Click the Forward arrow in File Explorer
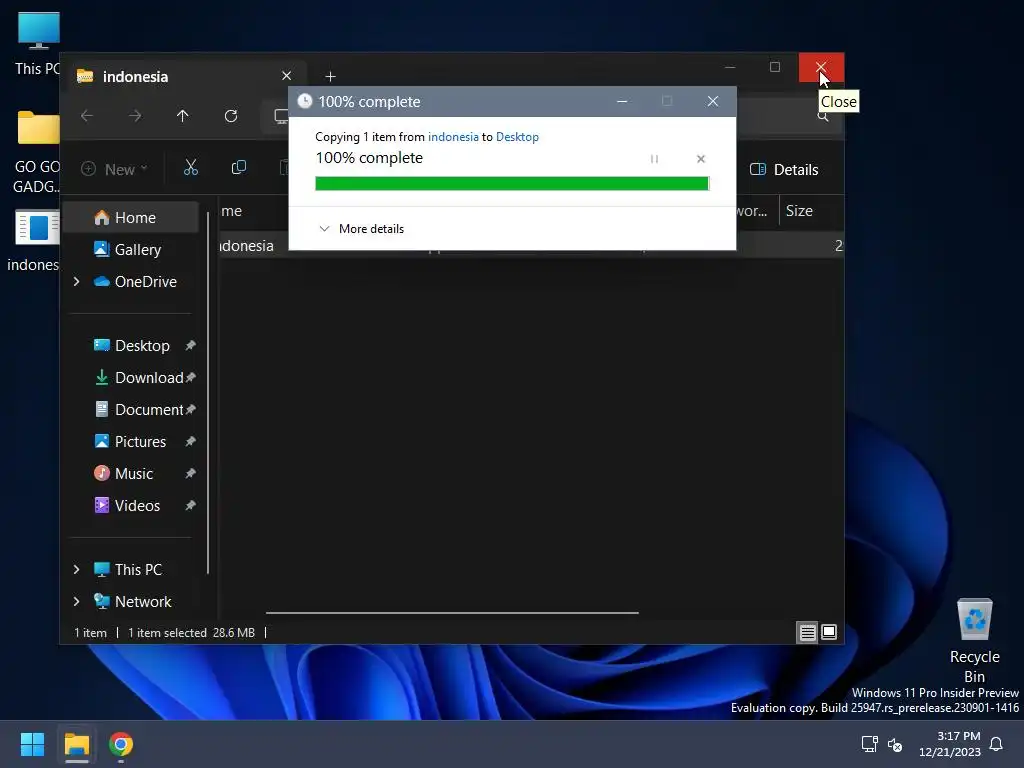The width and height of the screenshot is (1024, 768). pos(135,116)
